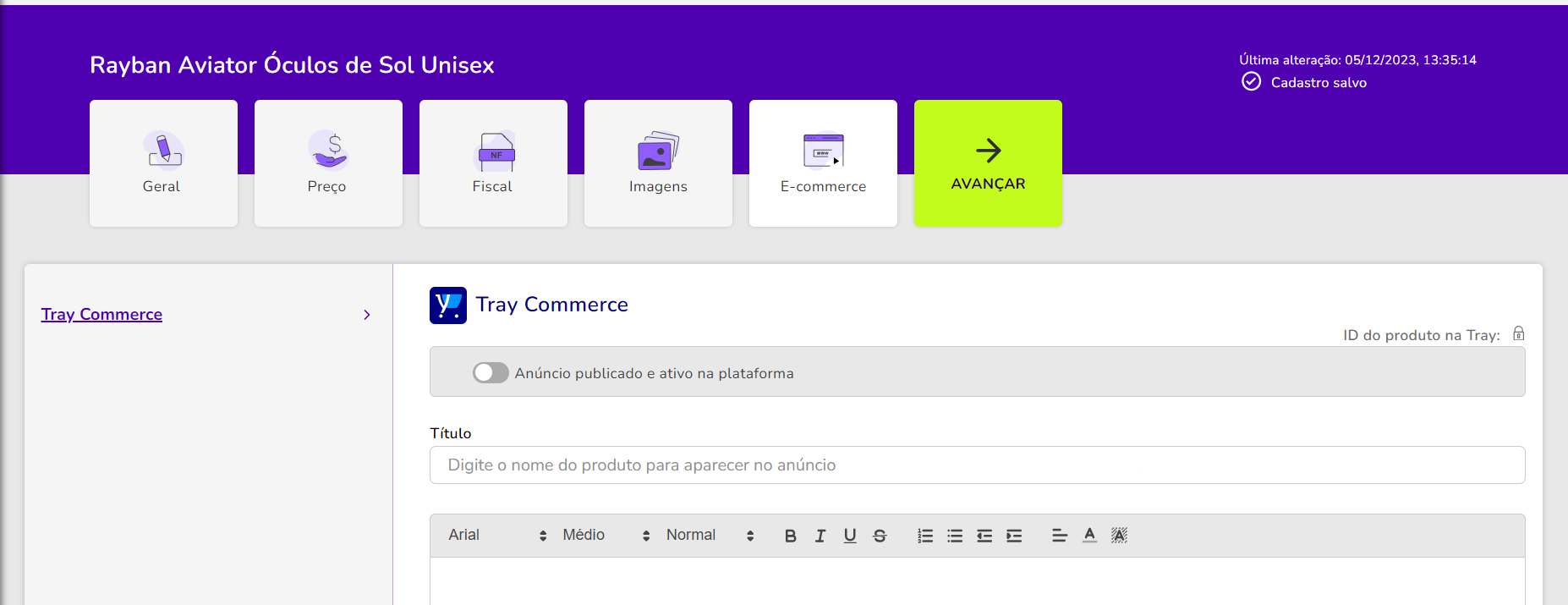This screenshot has width=1568, height=605.
Task: Click the product title Rayban Aviator heading
Action: coord(292,65)
